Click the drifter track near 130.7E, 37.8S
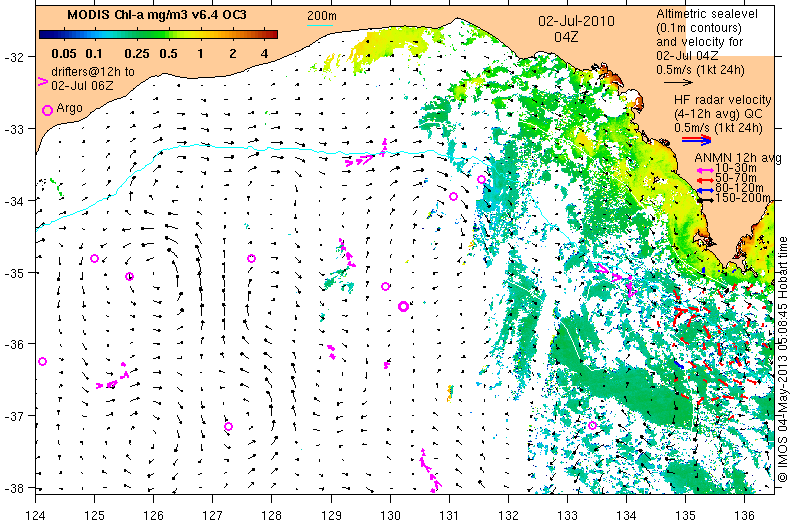The width and height of the screenshot is (800, 520). (430, 471)
